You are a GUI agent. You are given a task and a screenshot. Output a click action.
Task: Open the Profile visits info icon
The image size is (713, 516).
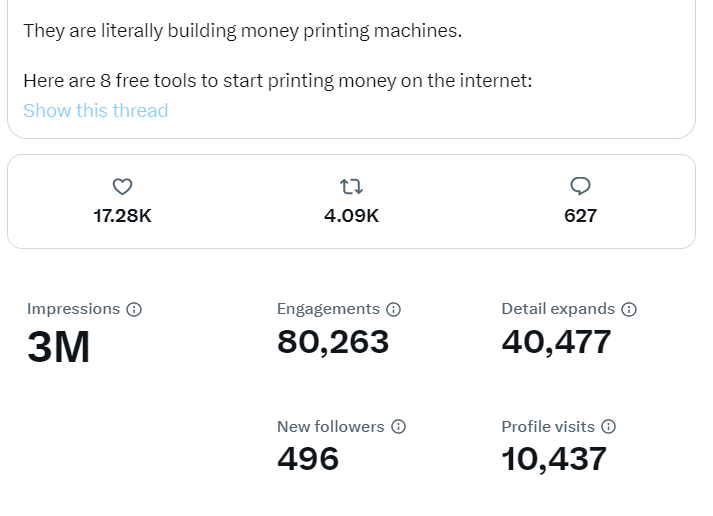coord(608,427)
